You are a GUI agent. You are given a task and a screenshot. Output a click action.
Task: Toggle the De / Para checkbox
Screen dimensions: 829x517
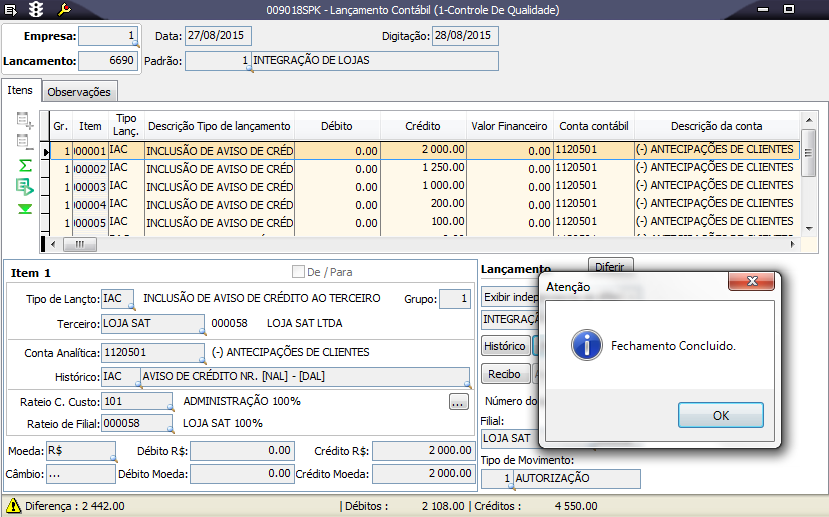pyautogui.click(x=298, y=272)
